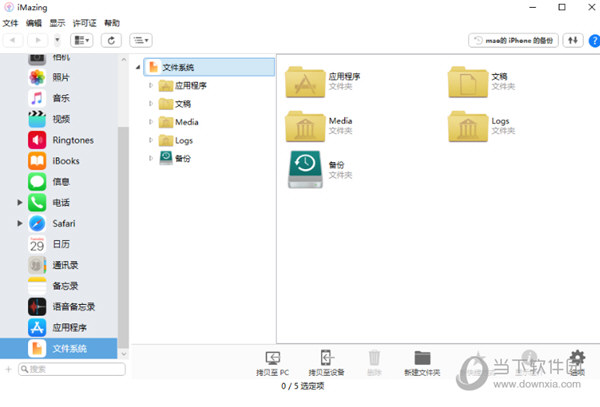
Task: Open the list options dropdown
Action: coord(141,40)
